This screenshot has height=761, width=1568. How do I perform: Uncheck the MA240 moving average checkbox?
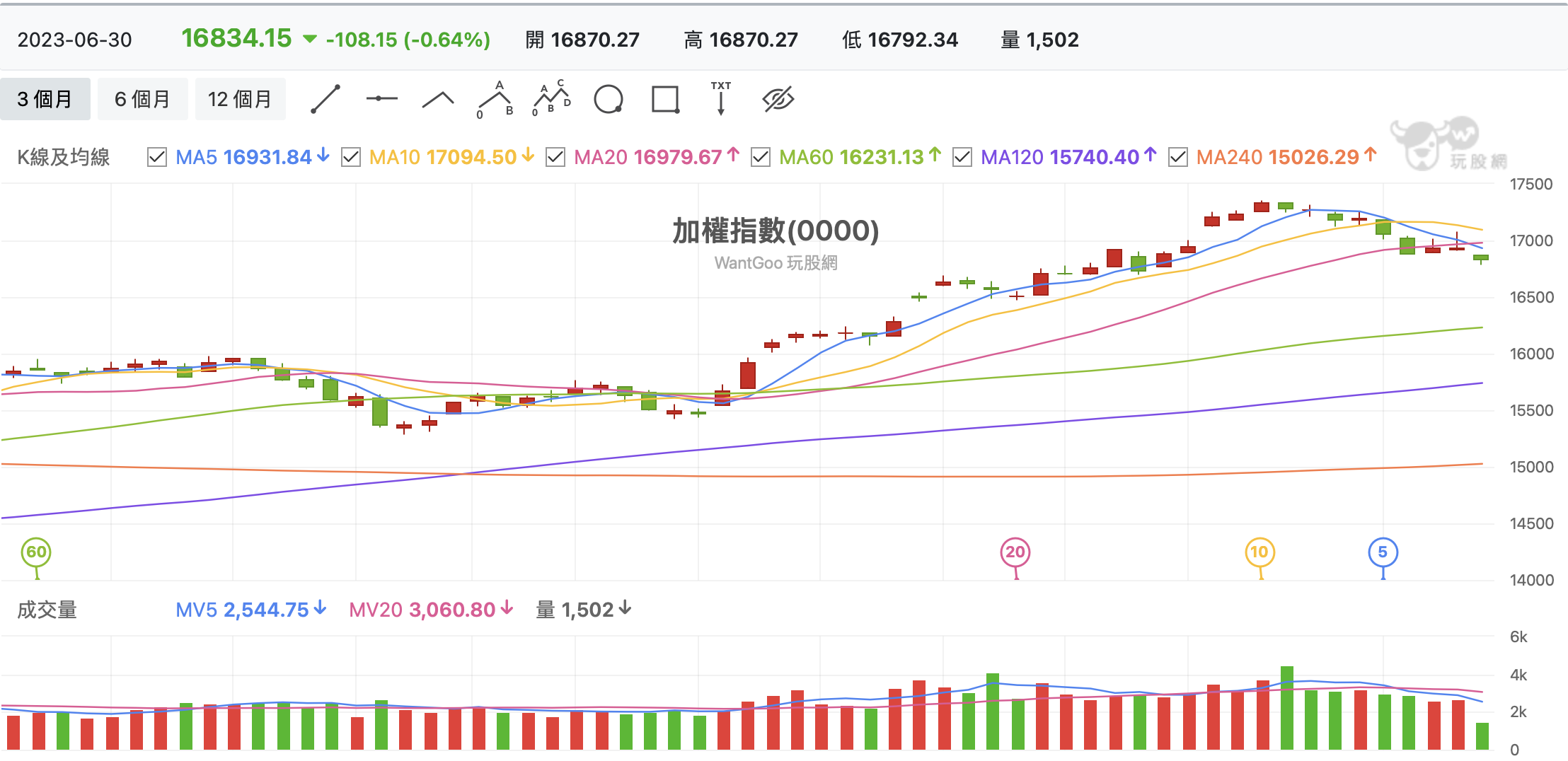click(1178, 157)
